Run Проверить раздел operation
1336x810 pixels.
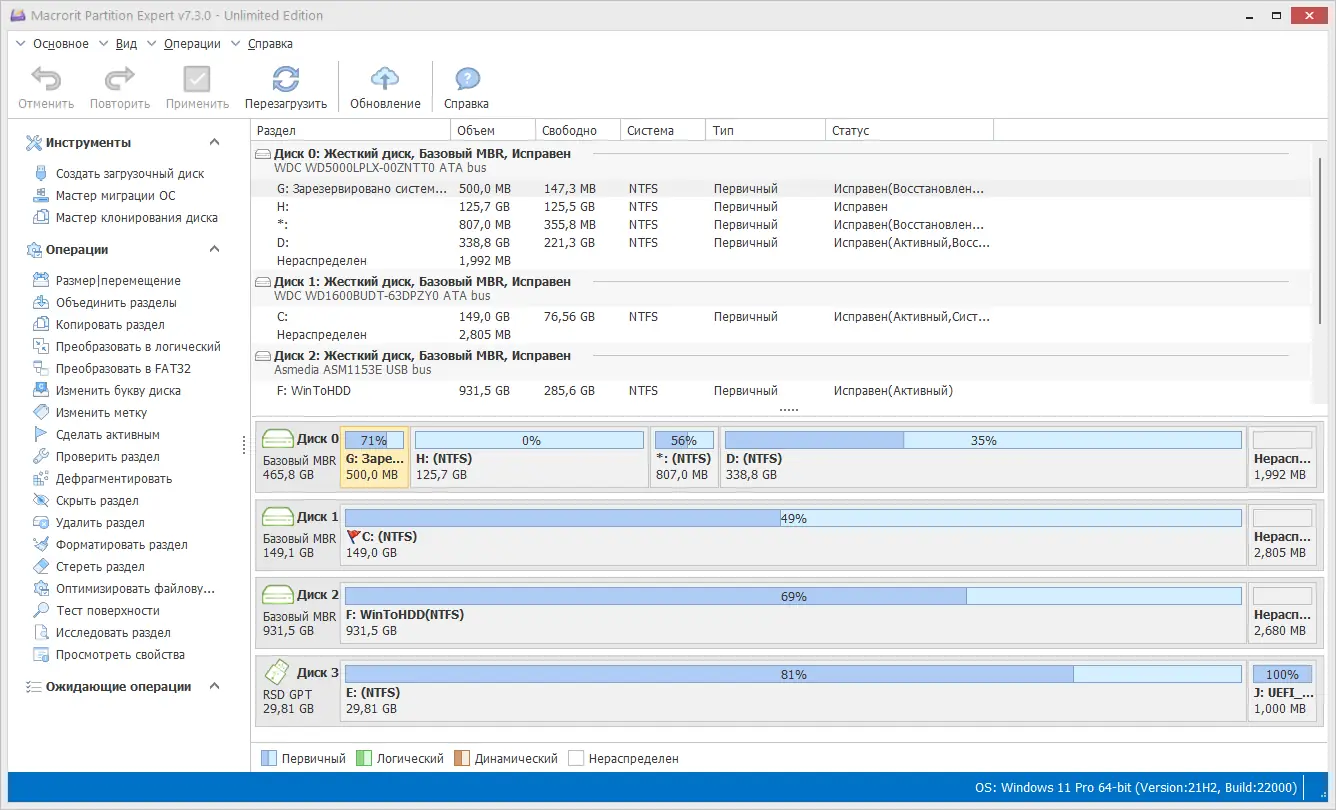coord(108,457)
